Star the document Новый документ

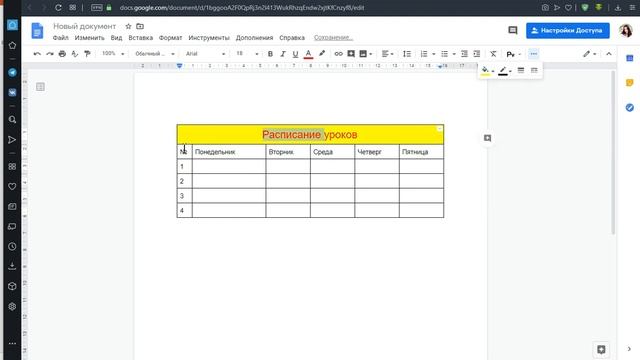(128, 26)
